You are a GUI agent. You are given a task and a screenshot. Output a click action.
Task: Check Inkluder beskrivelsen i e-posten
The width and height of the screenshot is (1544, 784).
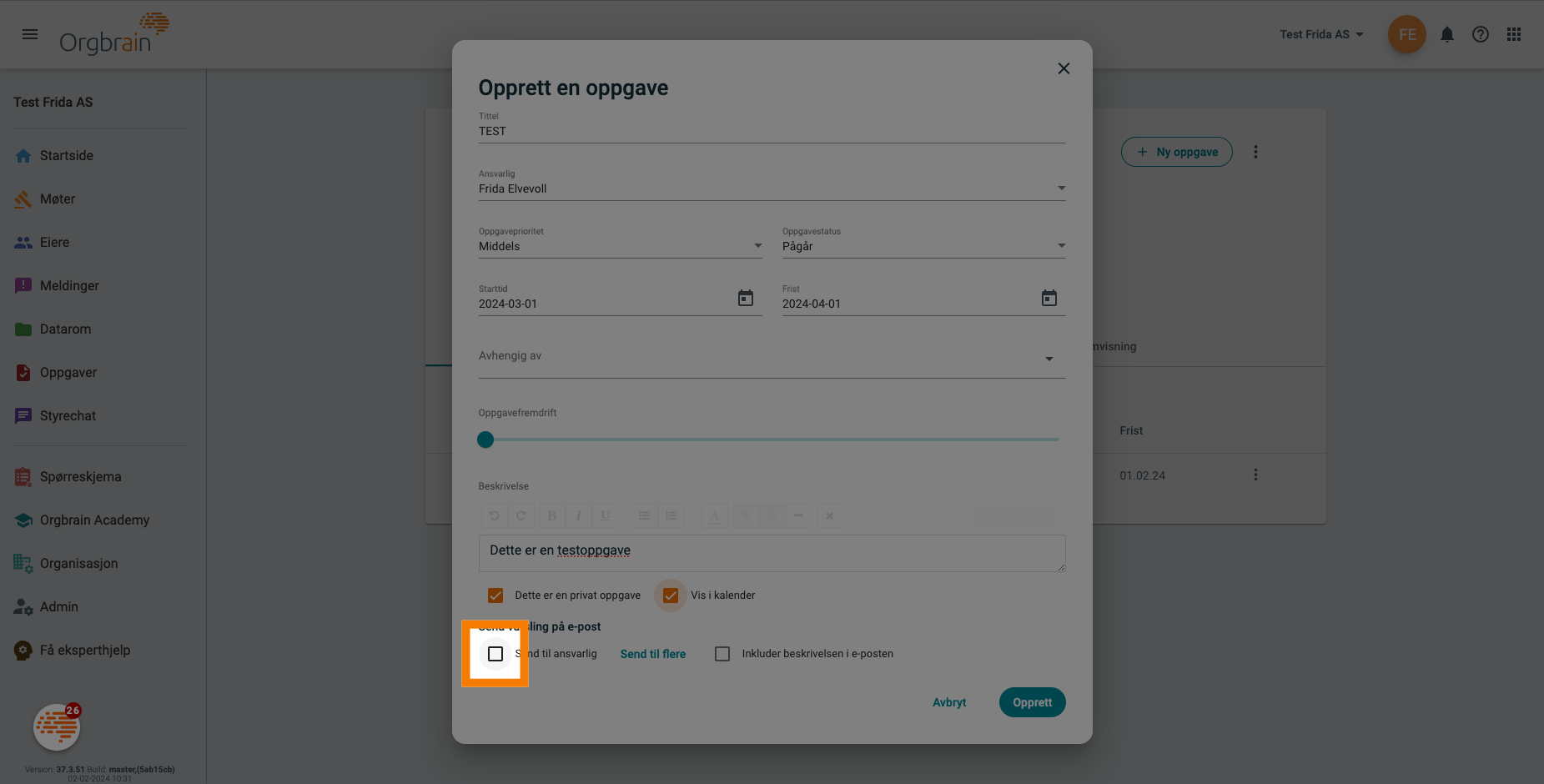pyautogui.click(x=722, y=654)
